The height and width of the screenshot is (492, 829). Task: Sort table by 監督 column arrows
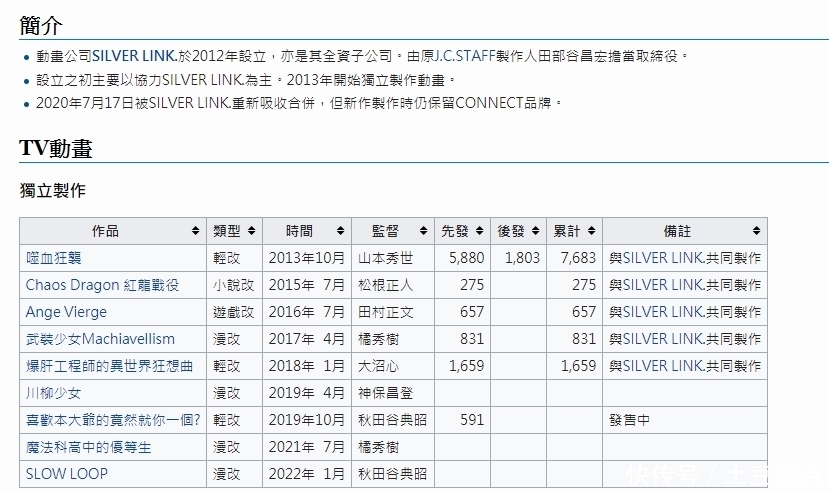423,231
